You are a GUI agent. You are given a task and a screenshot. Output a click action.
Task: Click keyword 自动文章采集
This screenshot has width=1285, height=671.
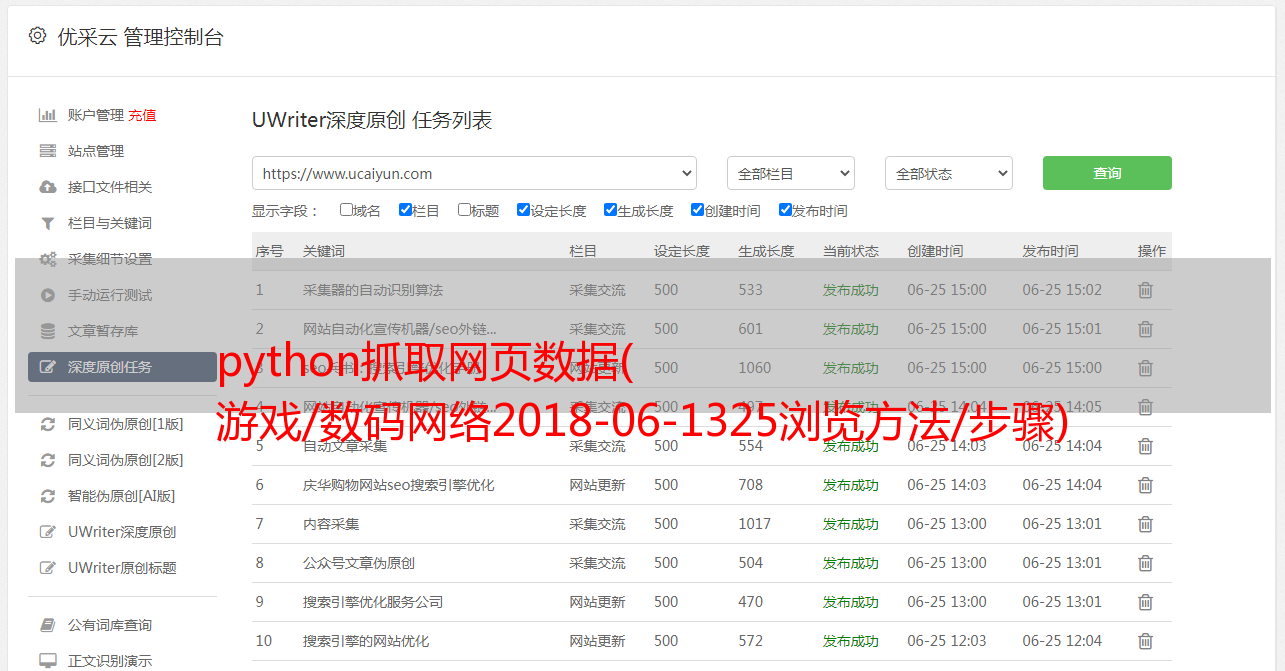345,446
